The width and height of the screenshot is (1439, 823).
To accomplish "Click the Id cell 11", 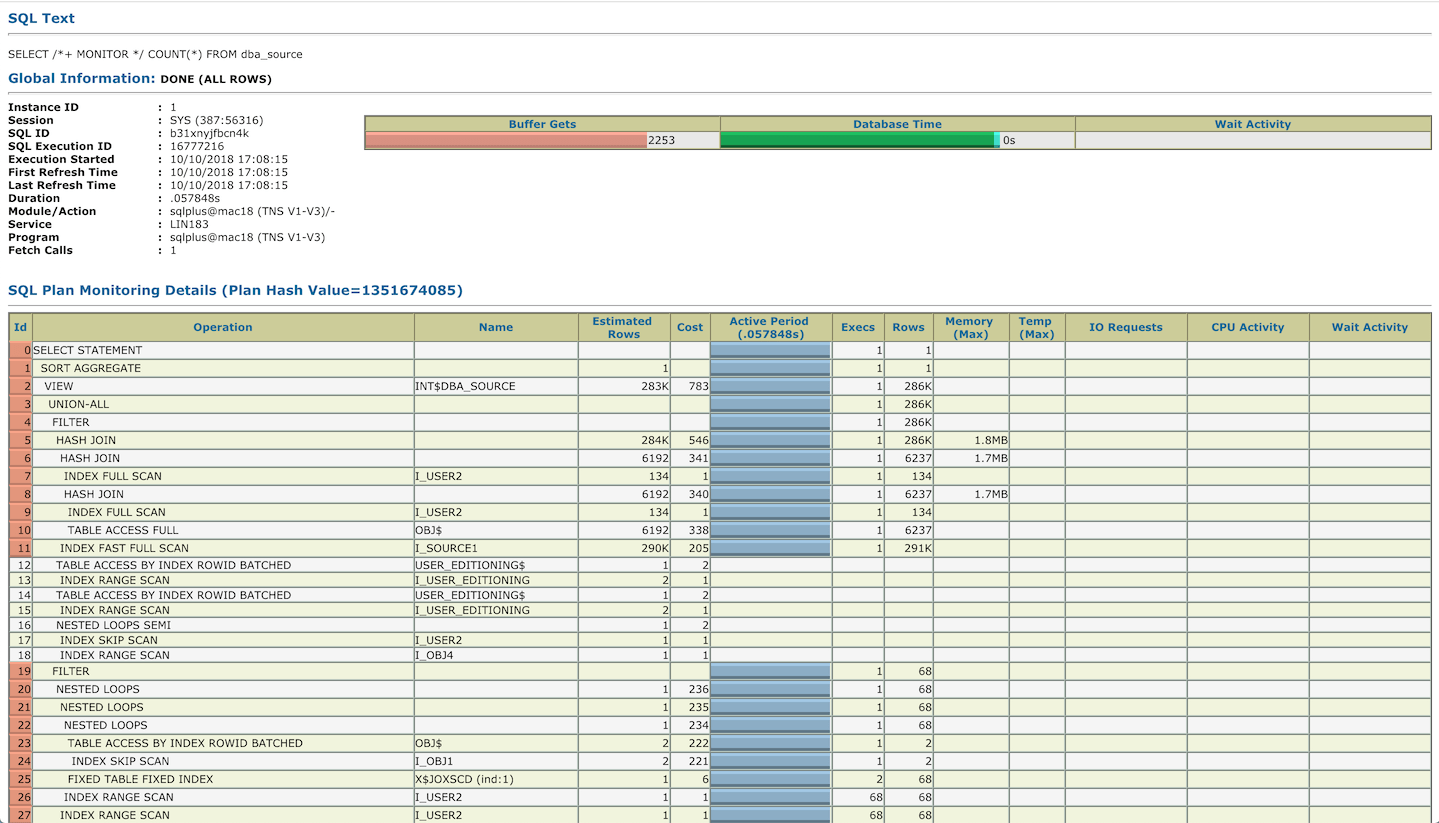I will [x=21, y=548].
